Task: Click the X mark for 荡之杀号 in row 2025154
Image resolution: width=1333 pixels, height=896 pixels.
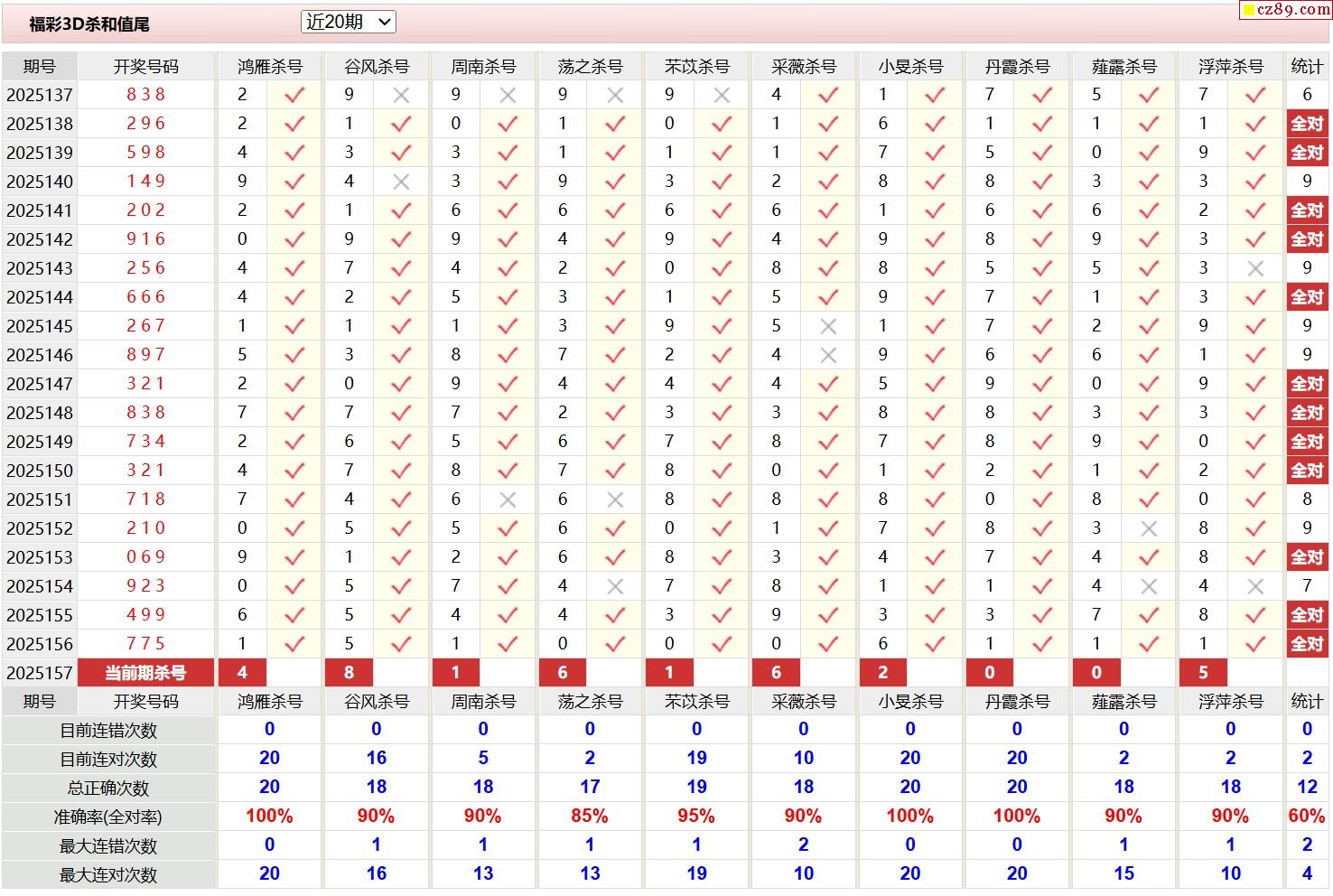Action: tap(615, 585)
